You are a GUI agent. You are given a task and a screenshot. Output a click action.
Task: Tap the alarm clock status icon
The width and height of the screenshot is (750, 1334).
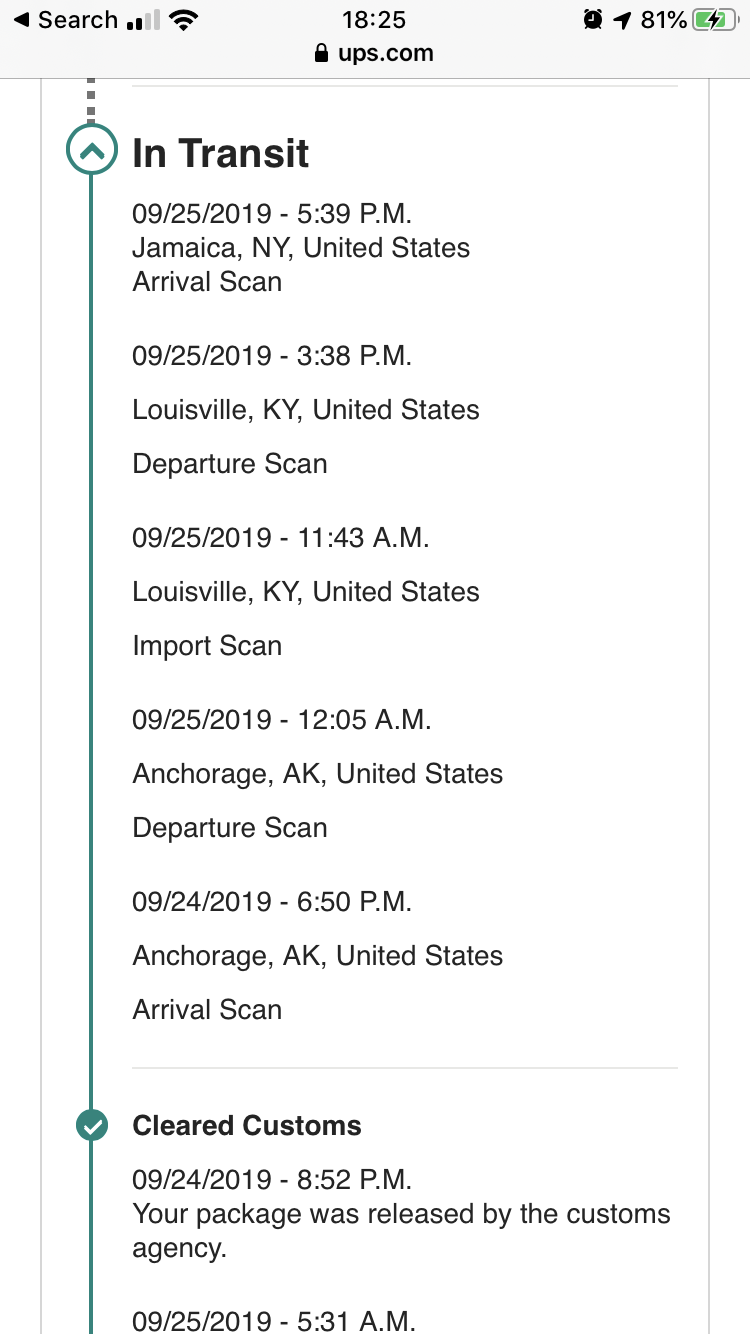(593, 20)
